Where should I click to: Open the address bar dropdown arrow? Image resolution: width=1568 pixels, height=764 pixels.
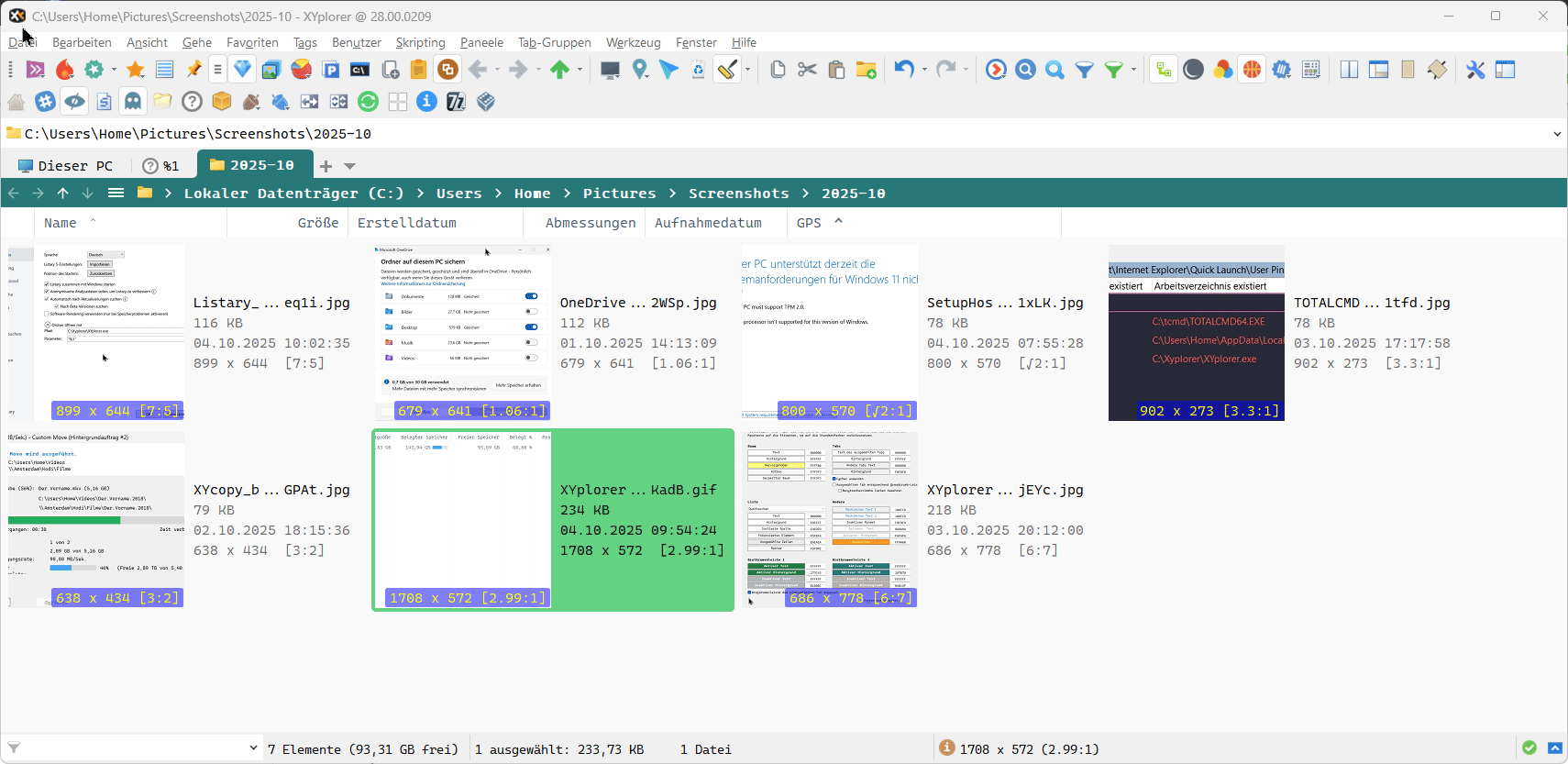pos(1557,134)
